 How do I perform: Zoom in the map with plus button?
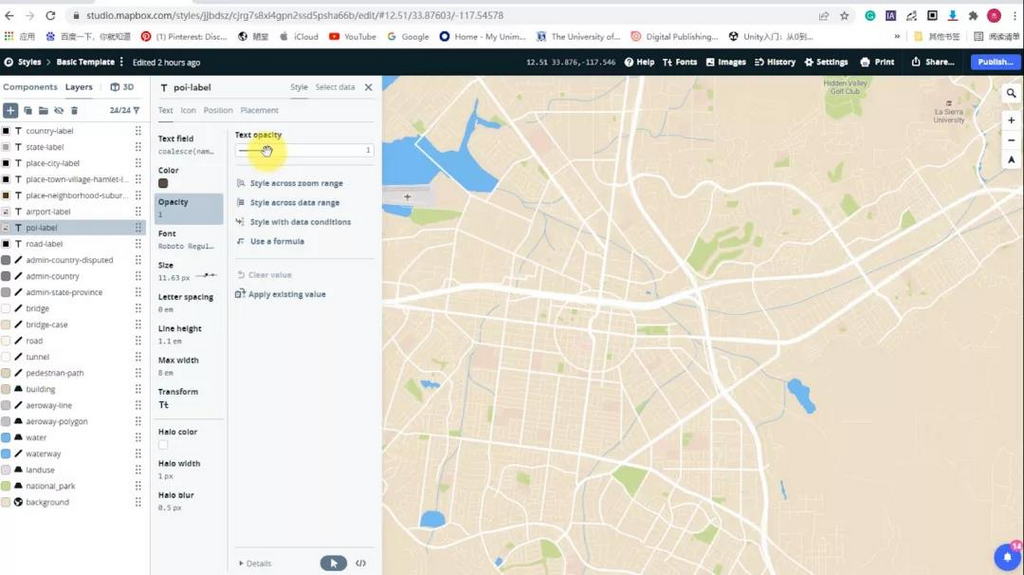point(1011,120)
